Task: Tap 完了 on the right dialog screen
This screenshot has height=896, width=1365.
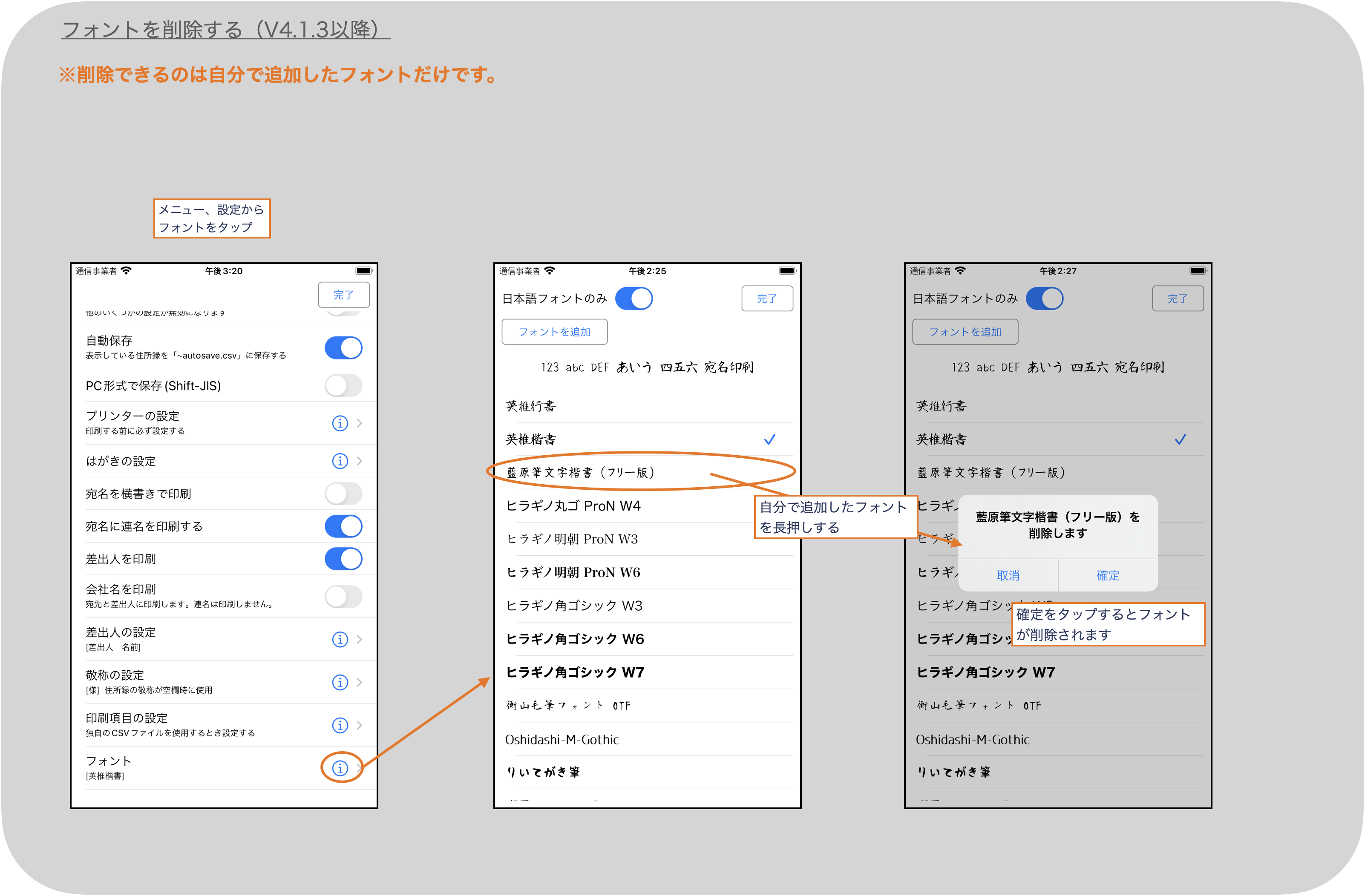Action: (x=1178, y=299)
